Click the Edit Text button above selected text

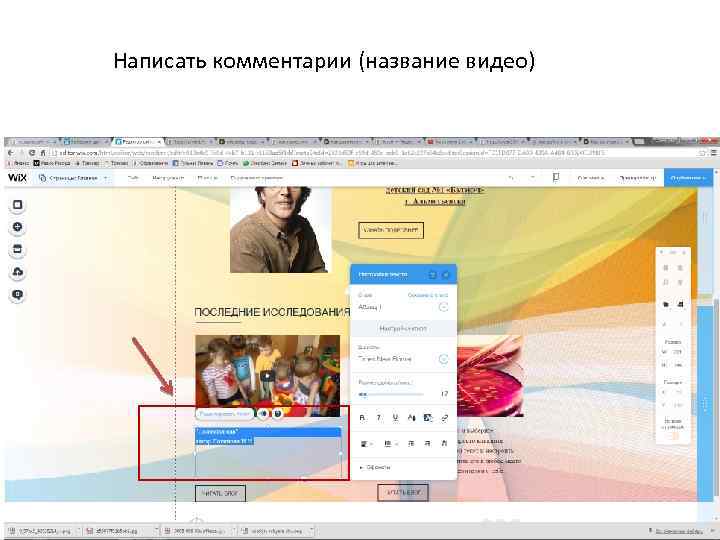(225, 414)
